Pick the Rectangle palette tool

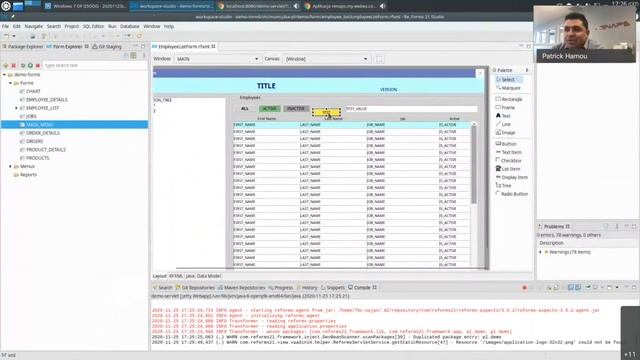point(509,99)
